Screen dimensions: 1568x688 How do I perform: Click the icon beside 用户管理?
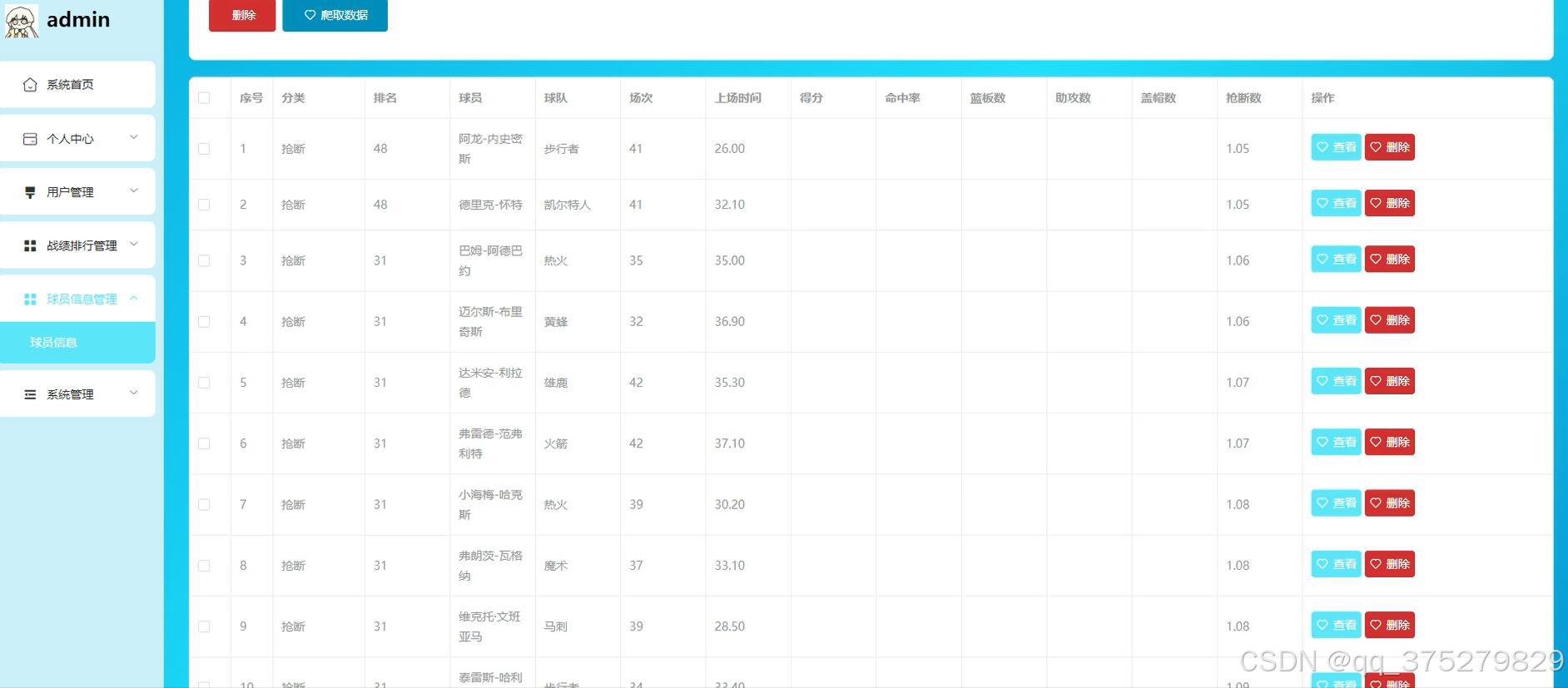click(x=30, y=192)
